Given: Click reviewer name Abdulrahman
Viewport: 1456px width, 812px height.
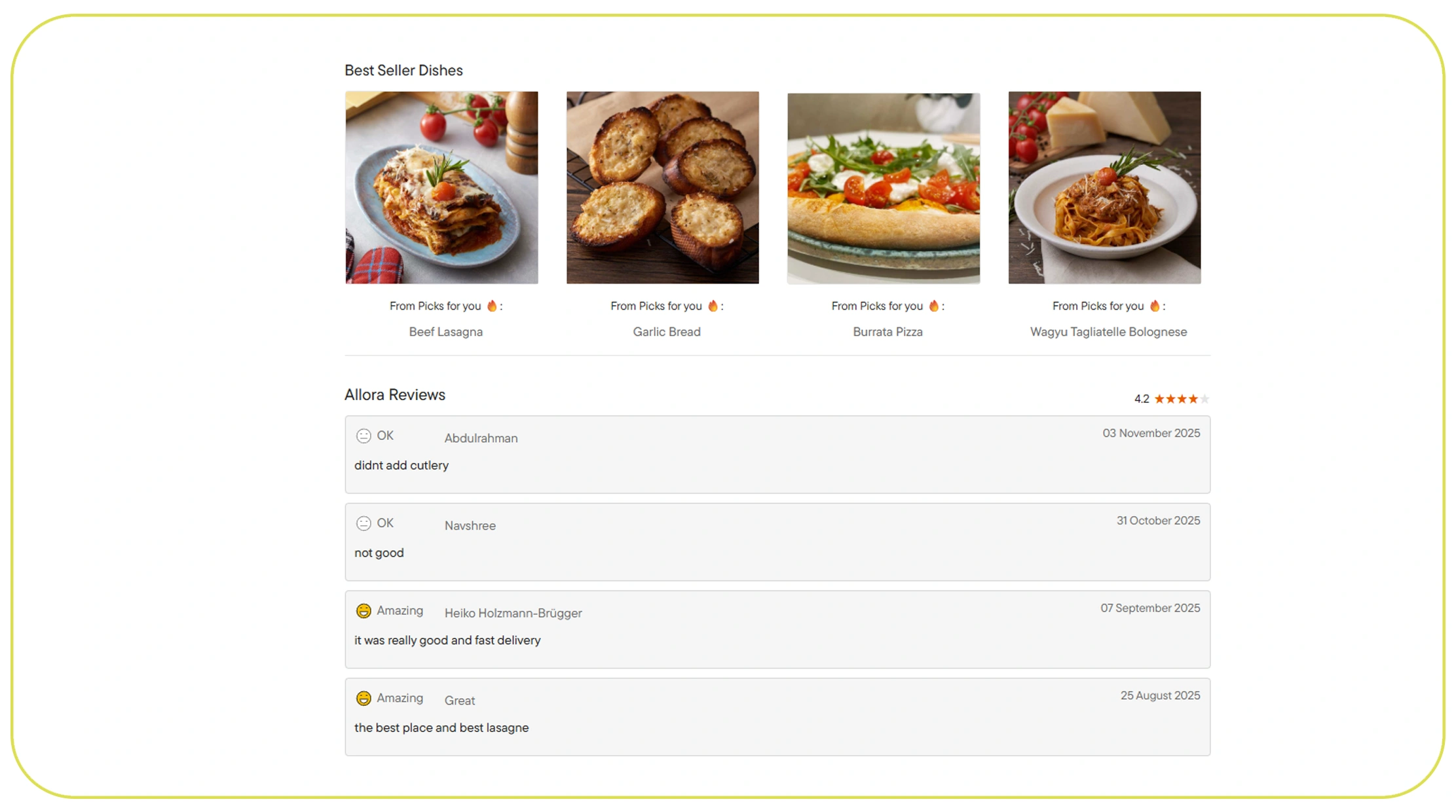Looking at the screenshot, I should [x=481, y=439].
